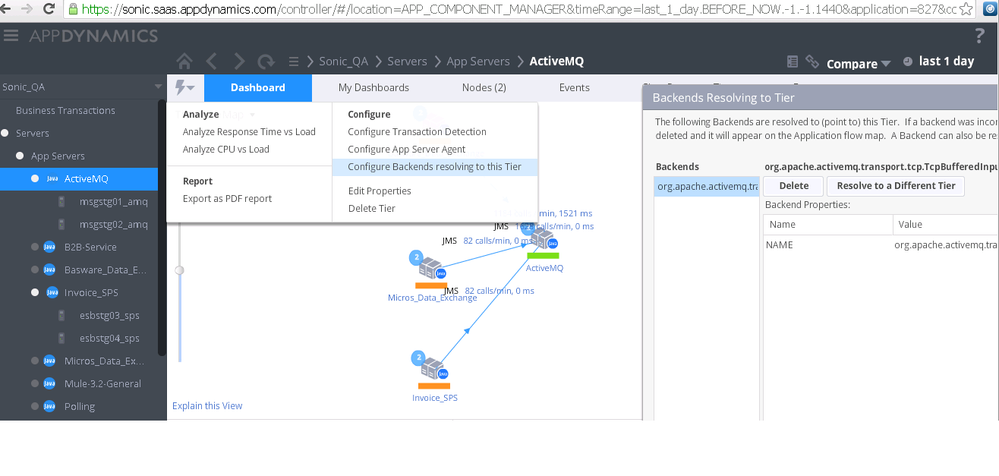
Task: Select Configure Backends resolving to this Tier
Action: [435, 167]
